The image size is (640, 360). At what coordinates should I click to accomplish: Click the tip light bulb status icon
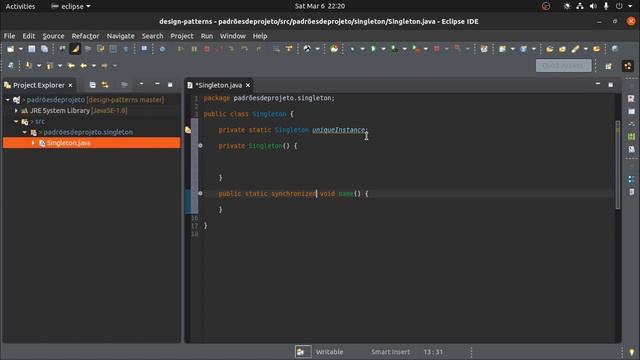(x=631, y=352)
